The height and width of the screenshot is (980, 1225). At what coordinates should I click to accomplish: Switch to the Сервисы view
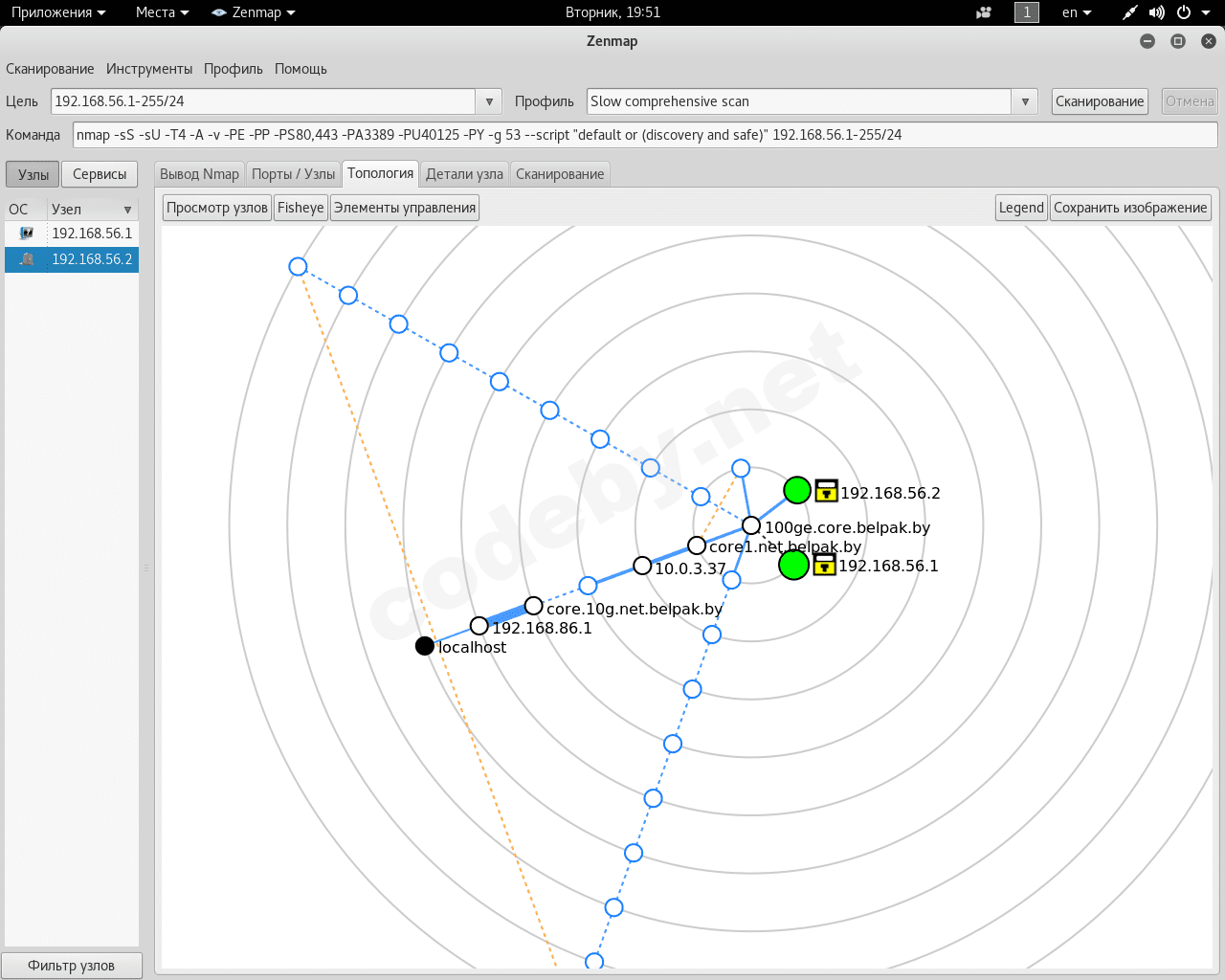[100, 174]
